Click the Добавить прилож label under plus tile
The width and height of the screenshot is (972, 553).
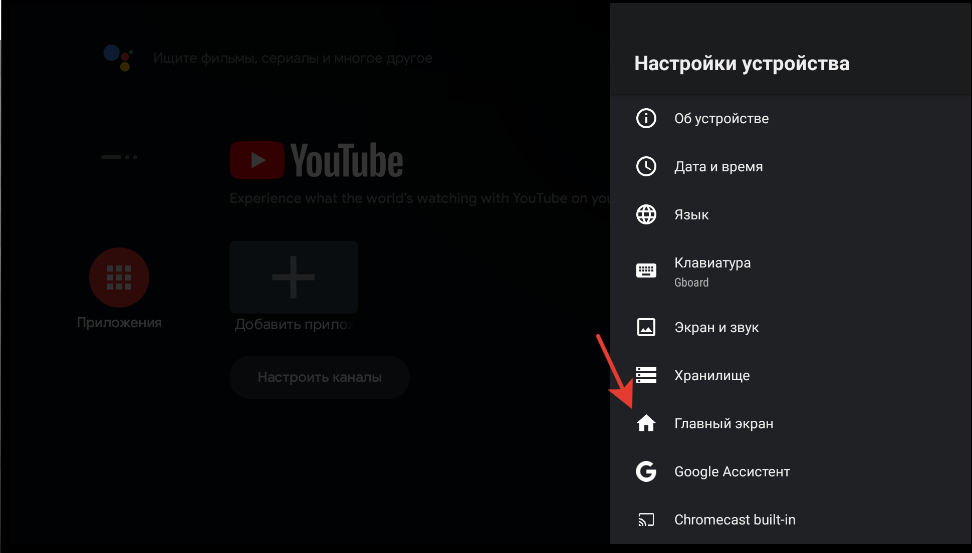click(x=294, y=324)
